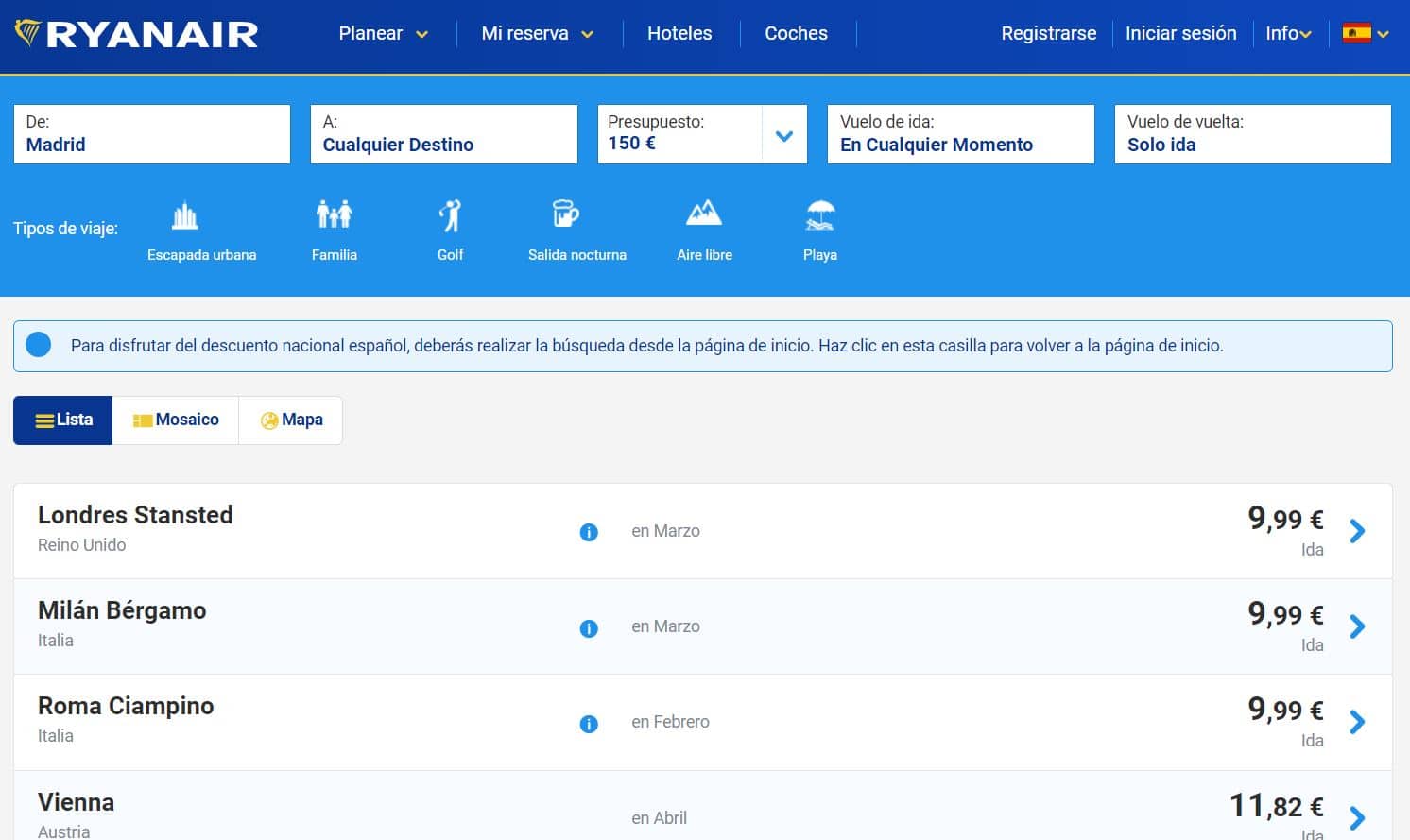
Task: Click the Spanish flag language icon
Action: (x=1356, y=34)
